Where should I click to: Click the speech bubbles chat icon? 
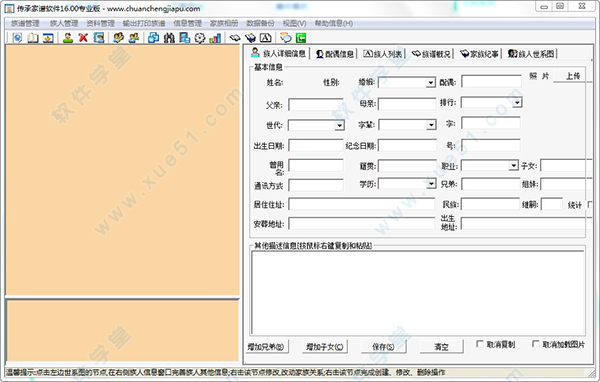tap(285, 38)
